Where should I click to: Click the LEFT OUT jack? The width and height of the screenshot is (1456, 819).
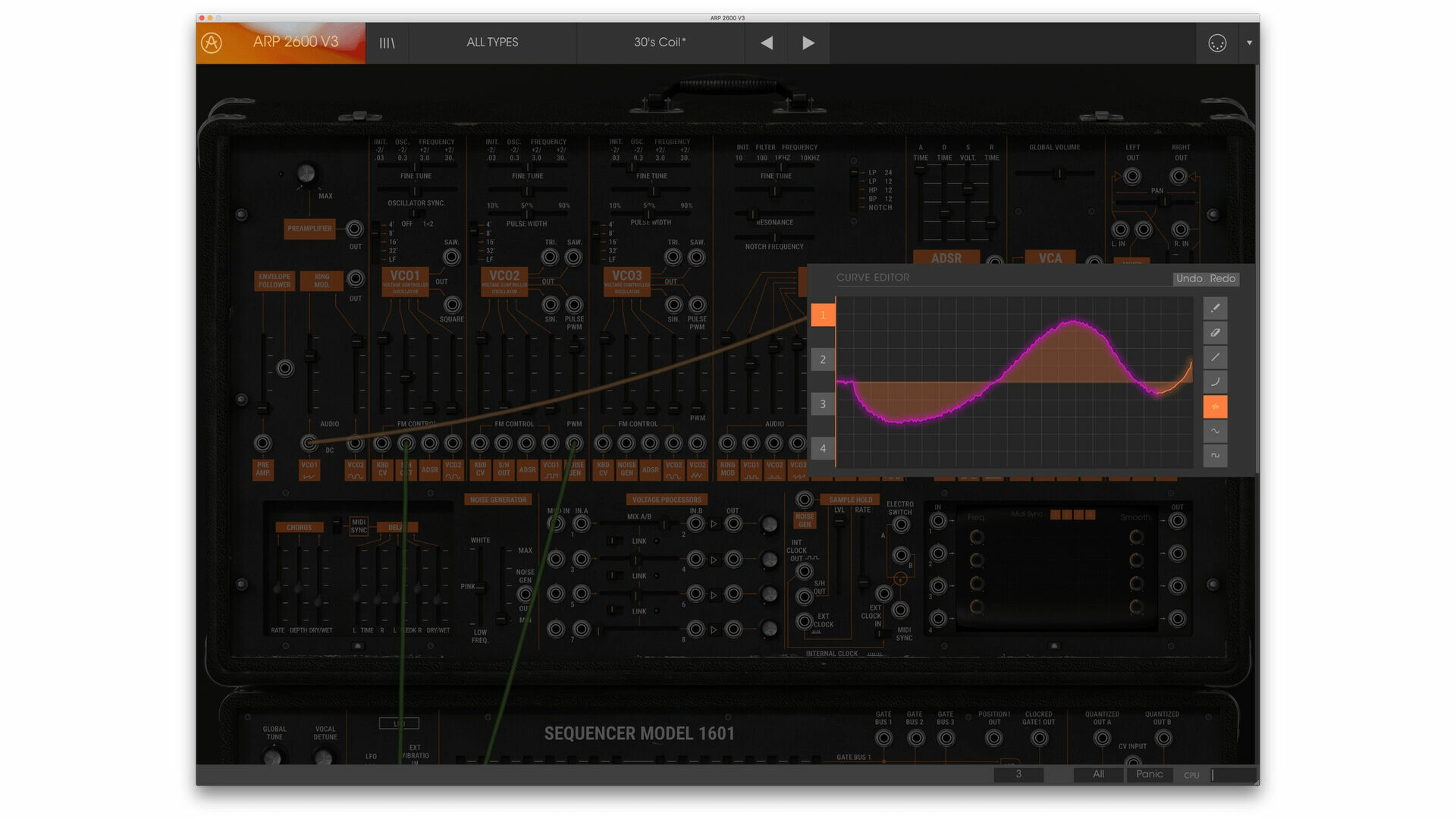pyautogui.click(x=1132, y=177)
